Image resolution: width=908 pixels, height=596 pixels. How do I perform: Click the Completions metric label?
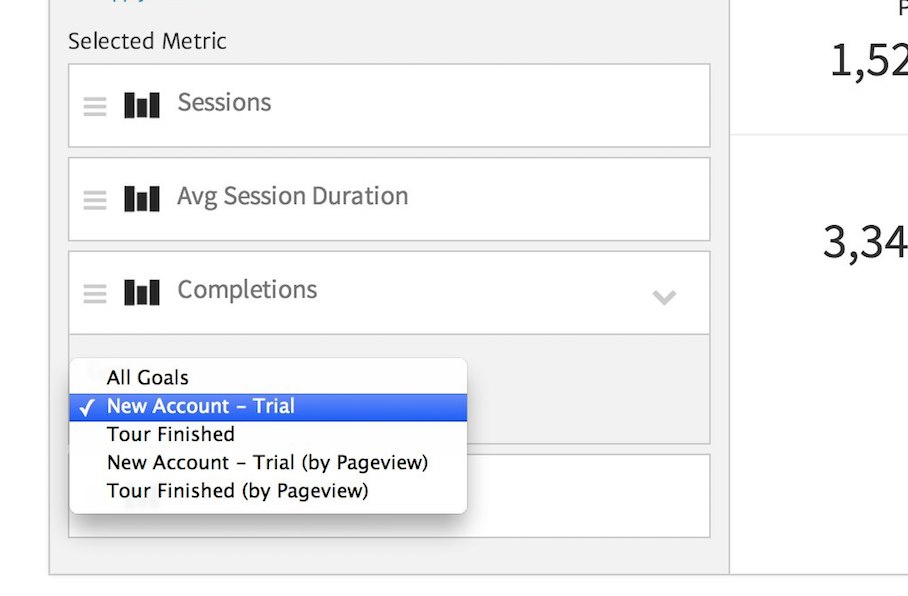click(247, 290)
